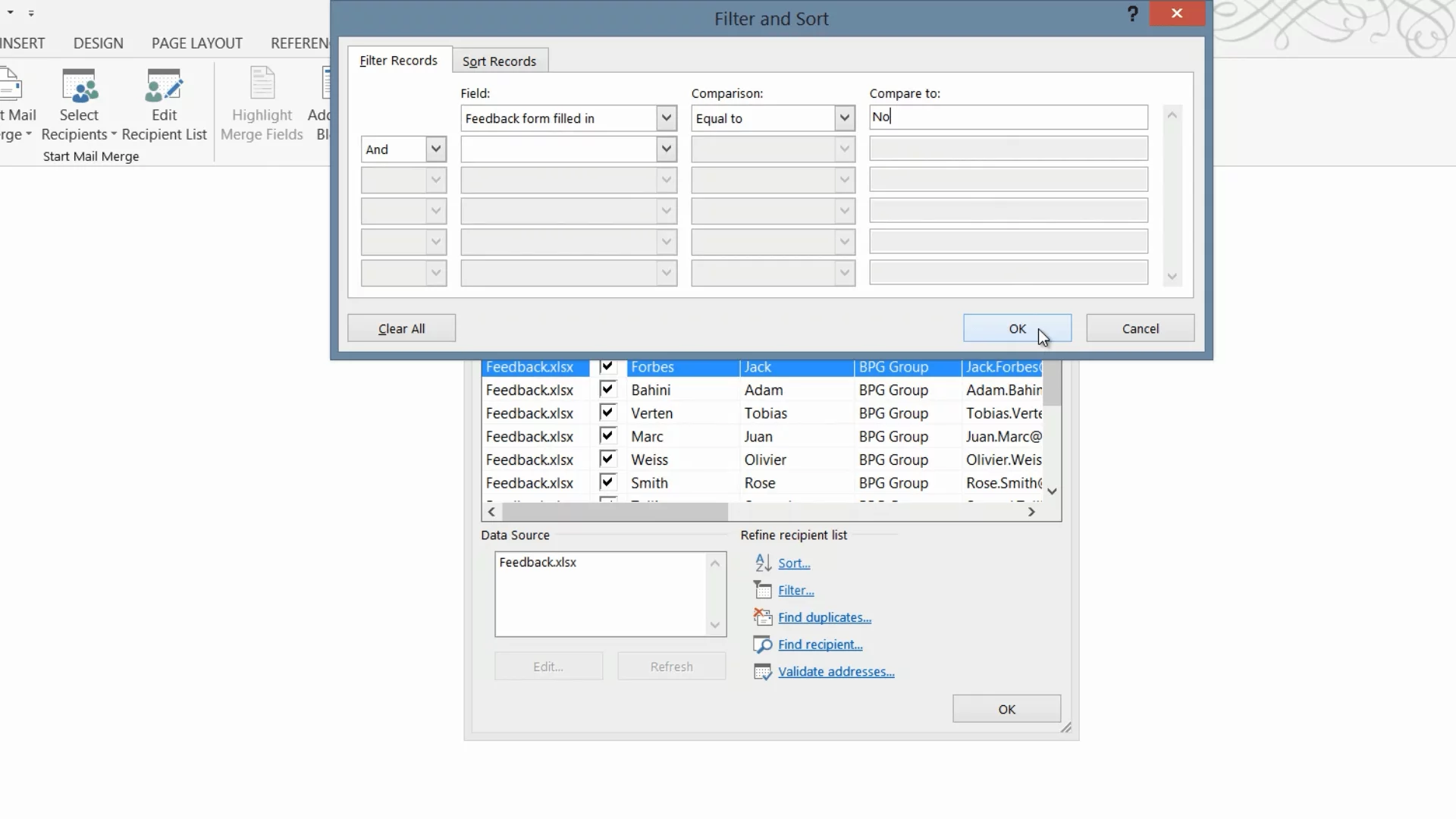Click the 'Compare to' text field containing No
The height and width of the screenshot is (819, 1456).
tap(1009, 118)
